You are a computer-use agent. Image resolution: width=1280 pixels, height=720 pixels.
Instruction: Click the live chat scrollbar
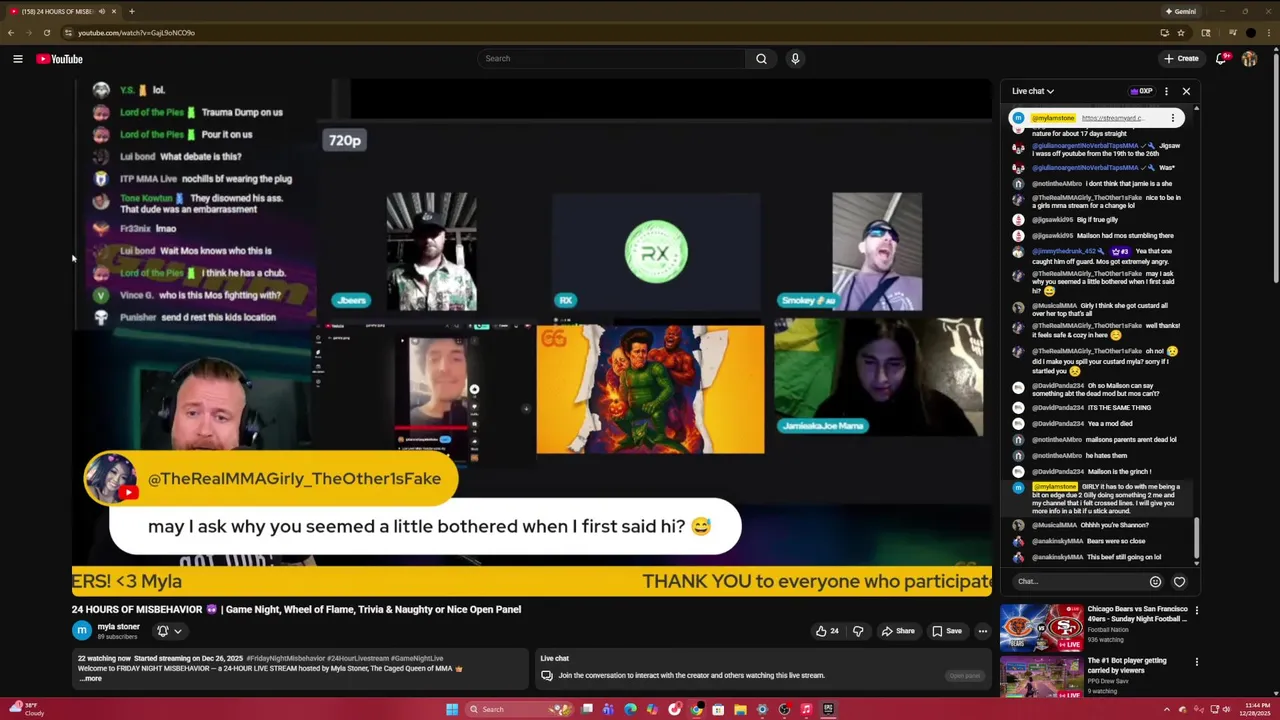1195,538
